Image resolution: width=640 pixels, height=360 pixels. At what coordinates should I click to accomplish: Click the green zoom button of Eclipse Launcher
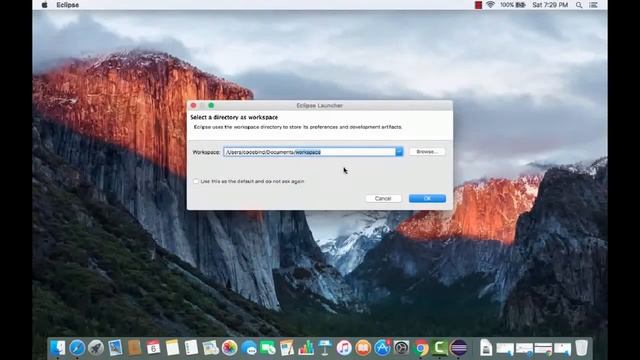(x=211, y=105)
